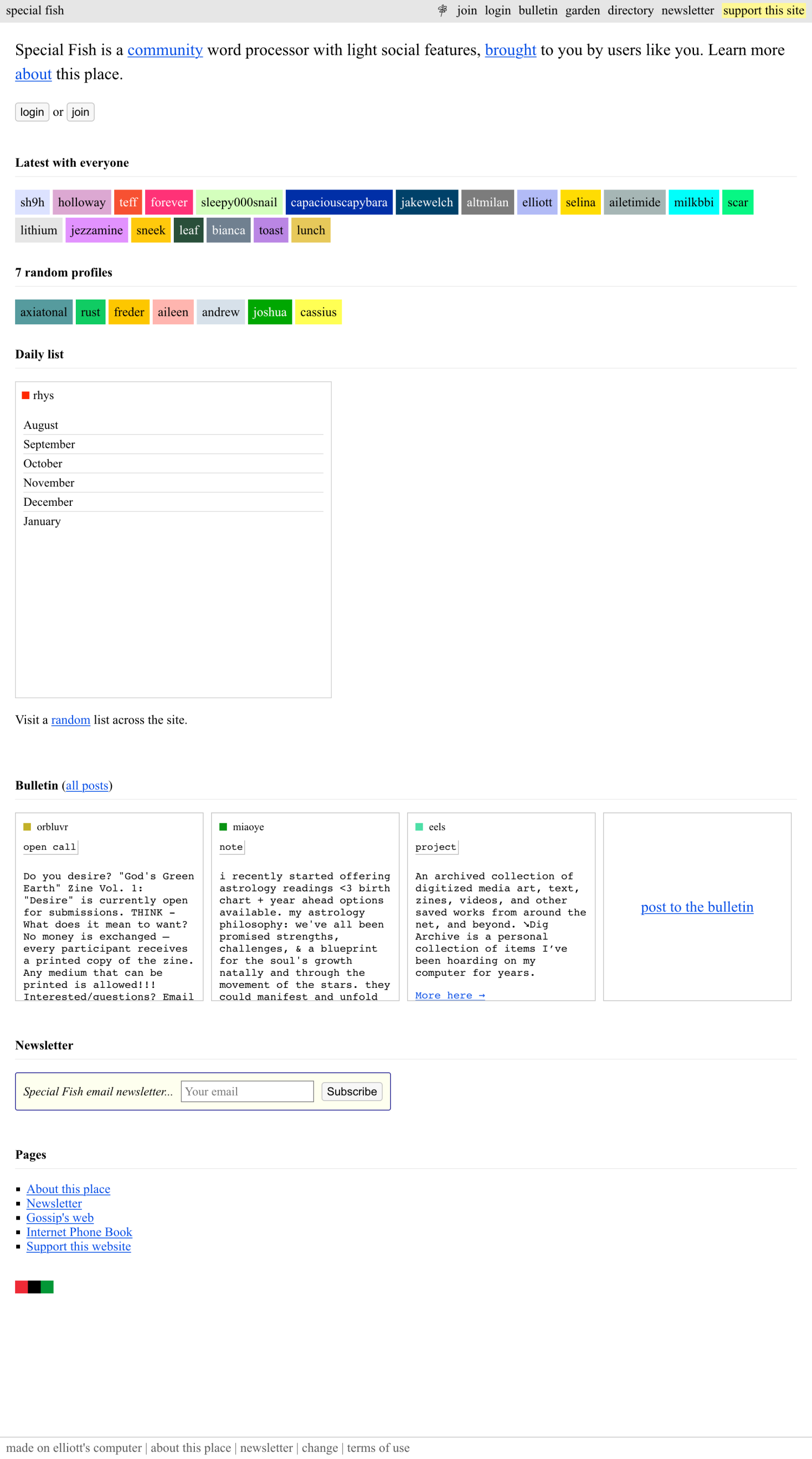Click post to the bulletin link

[697, 906]
